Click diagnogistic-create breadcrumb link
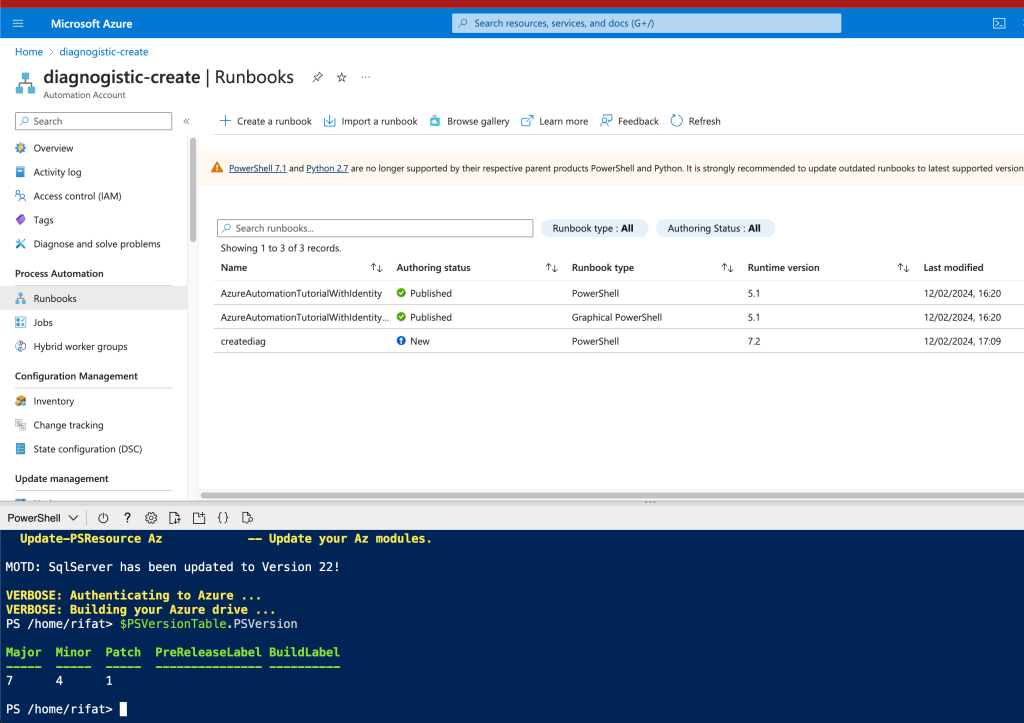Viewport: 1024px width, 723px height. coord(104,52)
